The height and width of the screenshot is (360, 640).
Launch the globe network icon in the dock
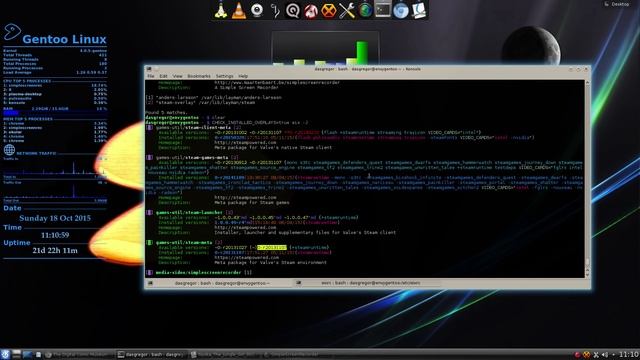tap(365, 10)
